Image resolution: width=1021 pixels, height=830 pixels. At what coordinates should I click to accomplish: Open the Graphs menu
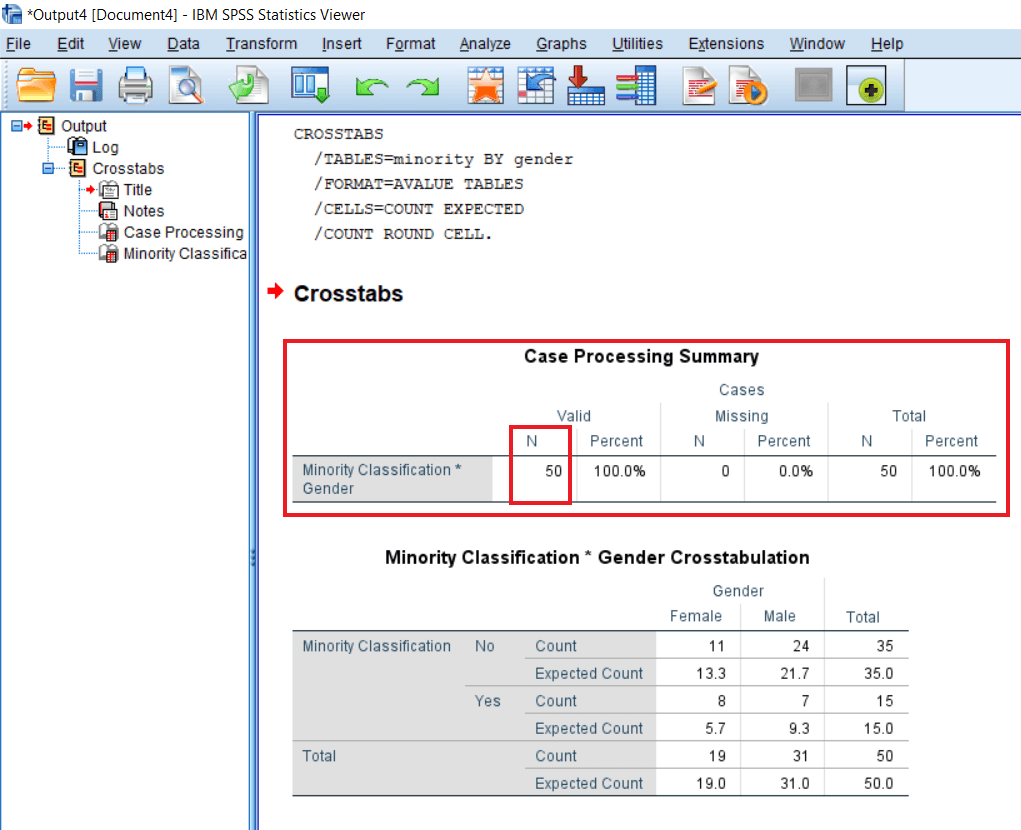[561, 44]
